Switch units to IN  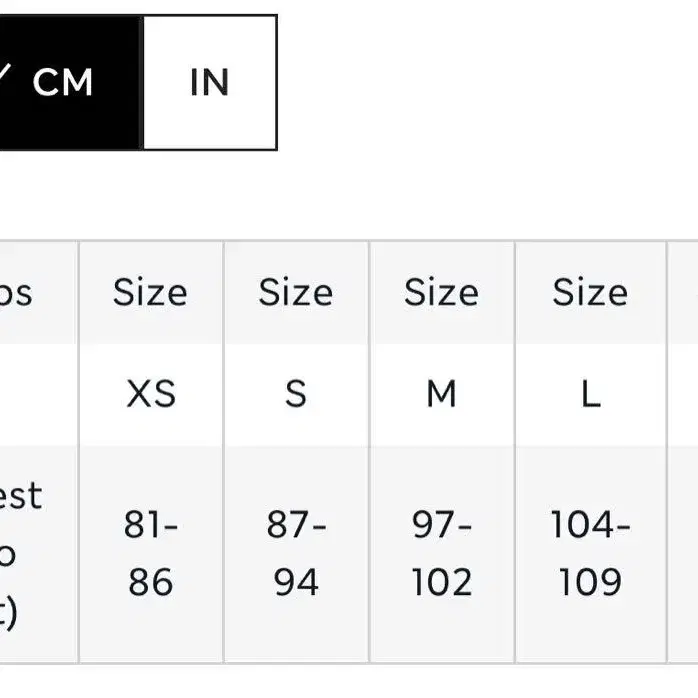point(210,82)
